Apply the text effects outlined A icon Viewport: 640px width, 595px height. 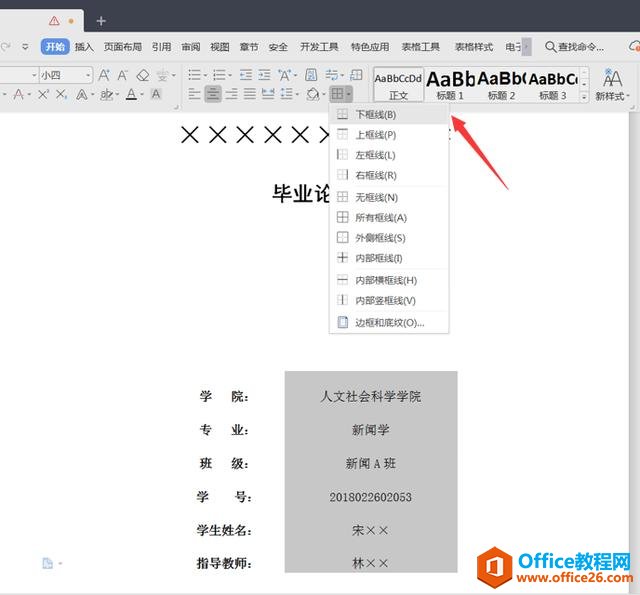pyautogui.click(x=82, y=95)
